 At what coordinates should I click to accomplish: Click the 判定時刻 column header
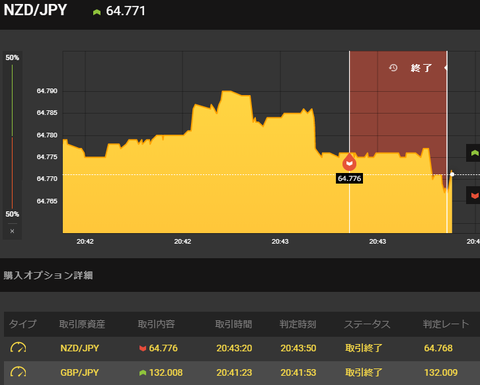[x=298, y=324]
